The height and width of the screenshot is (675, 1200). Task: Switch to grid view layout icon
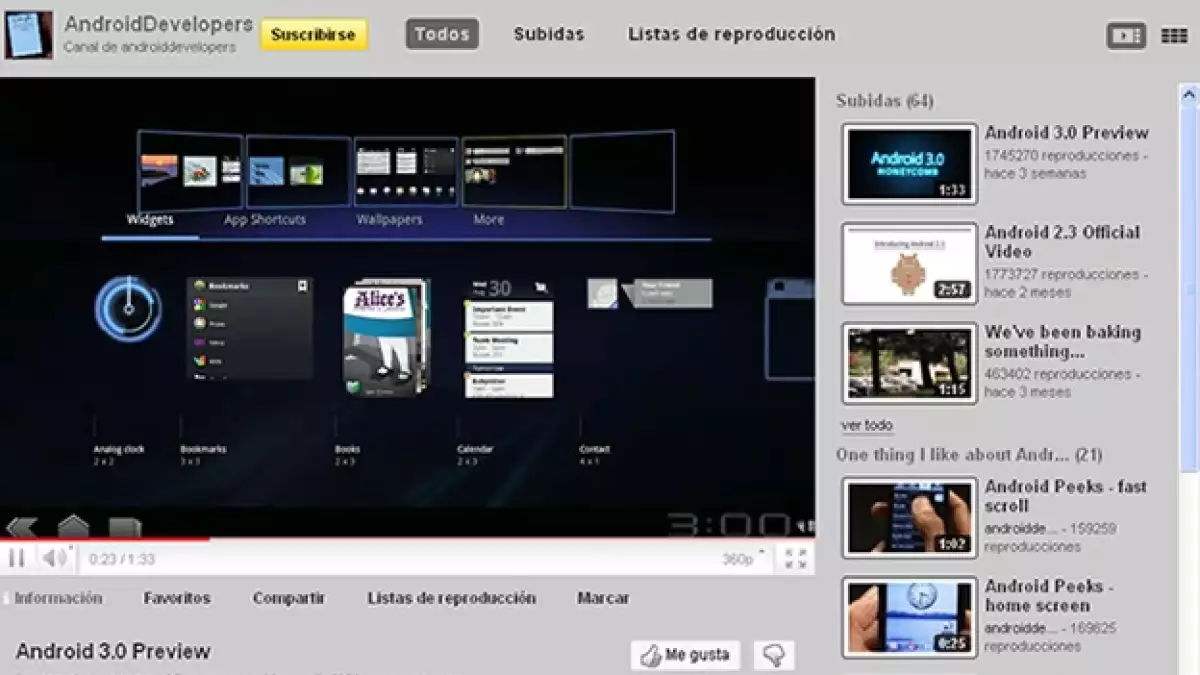click(1174, 35)
